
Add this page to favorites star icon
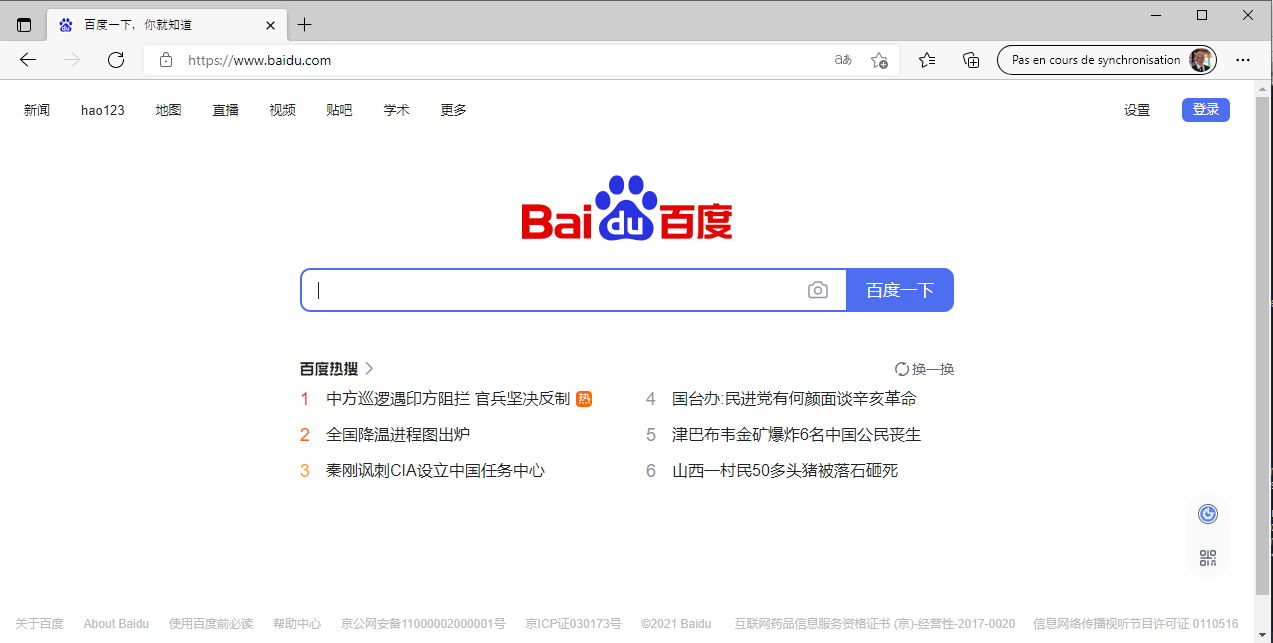[x=879, y=60]
